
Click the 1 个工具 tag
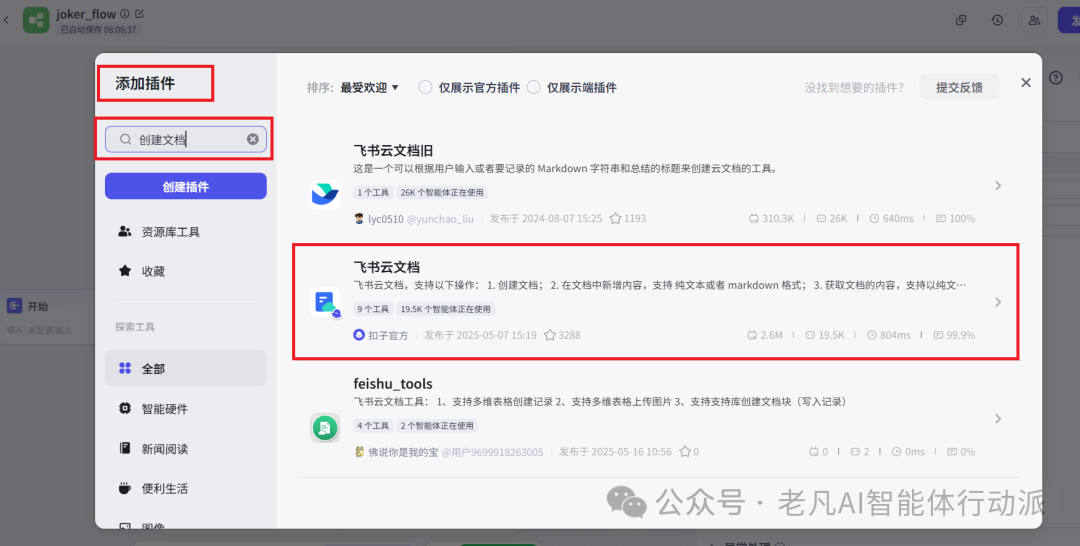373,193
